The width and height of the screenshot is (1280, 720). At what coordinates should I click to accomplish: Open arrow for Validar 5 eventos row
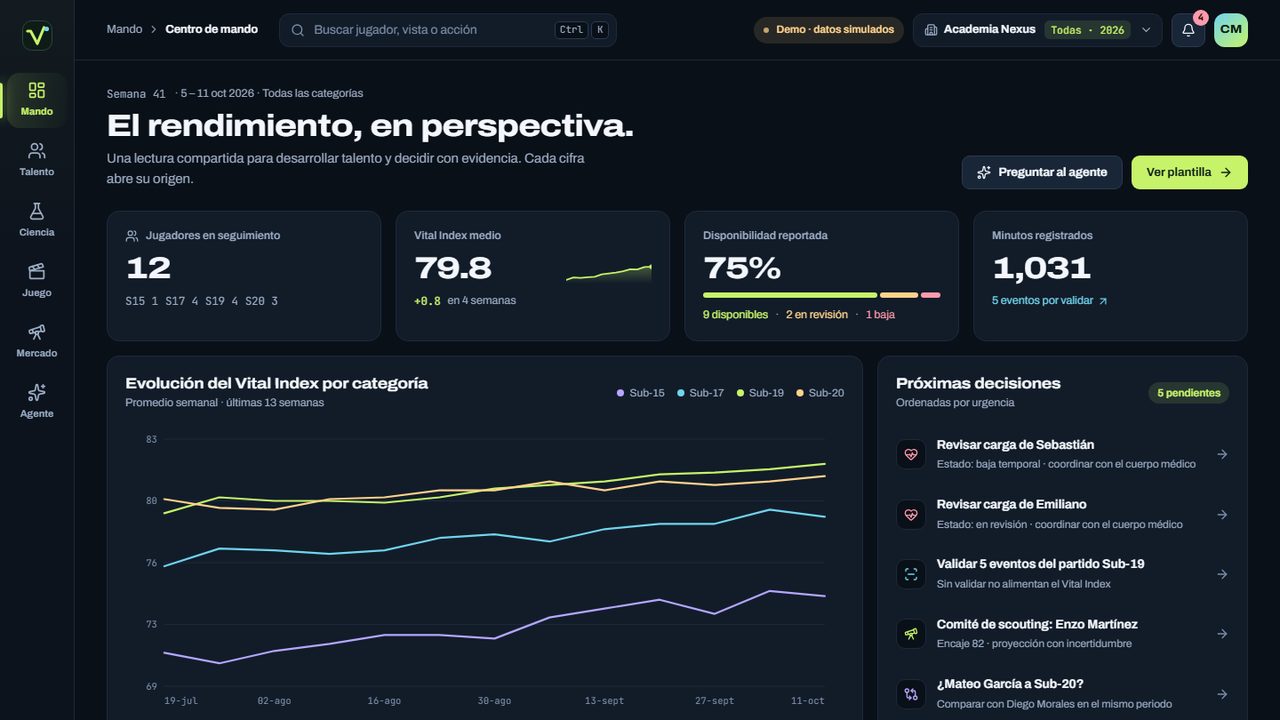click(x=1222, y=574)
